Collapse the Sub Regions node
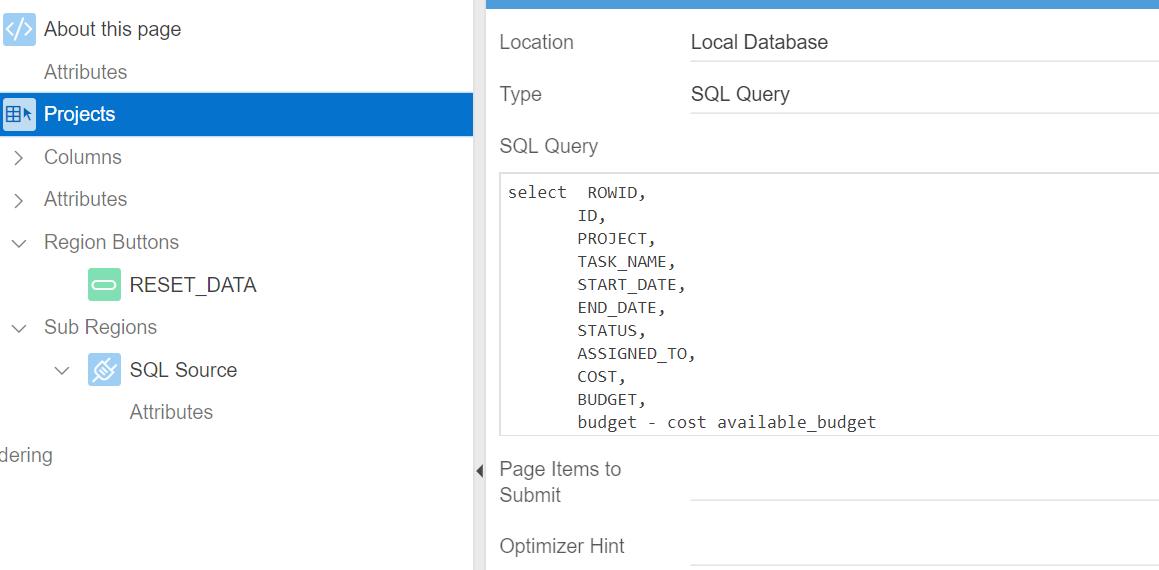Image resolution: width=1159 pixels, height=570 pixels. pos(19,328)
